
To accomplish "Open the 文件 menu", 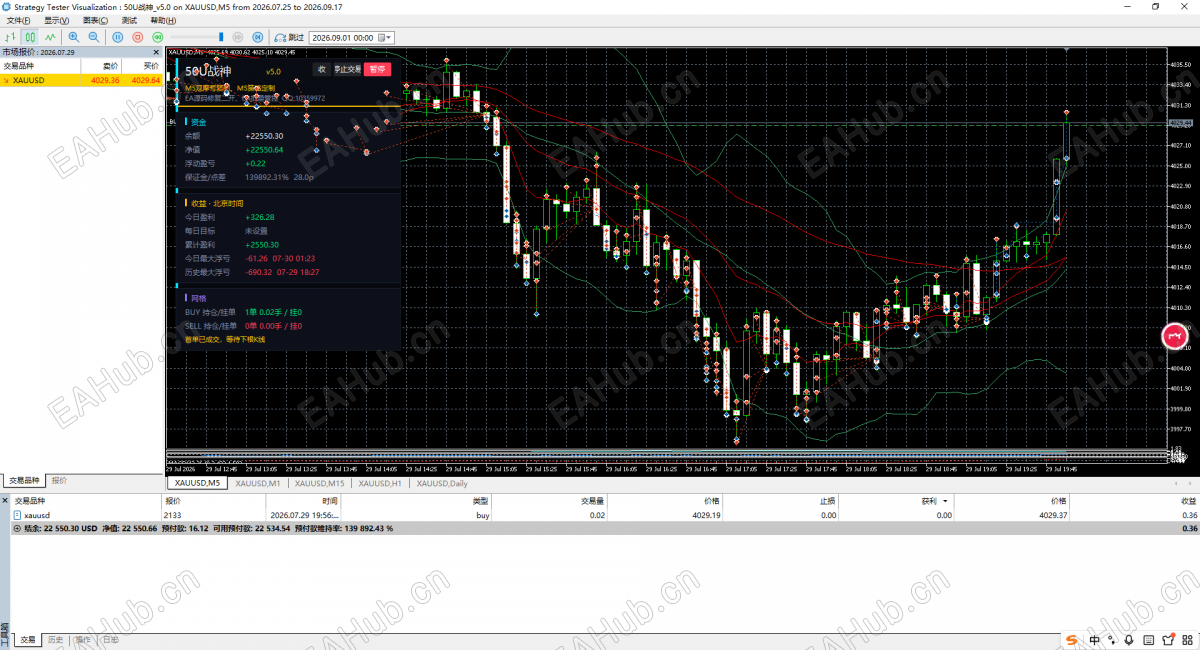I will pyautogui.click(x=18, y=20).
